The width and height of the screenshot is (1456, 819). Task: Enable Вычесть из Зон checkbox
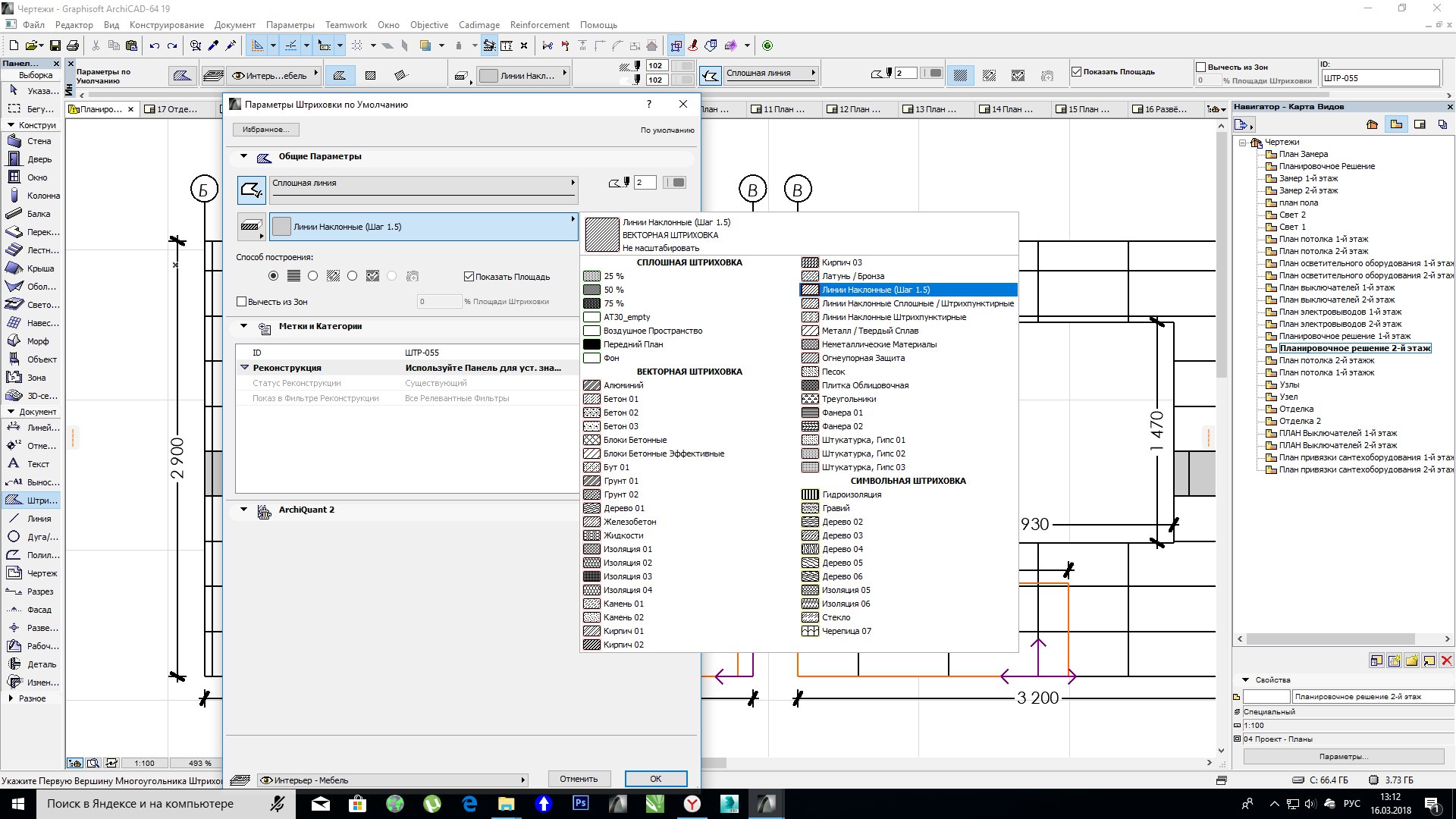click(244, 301)
